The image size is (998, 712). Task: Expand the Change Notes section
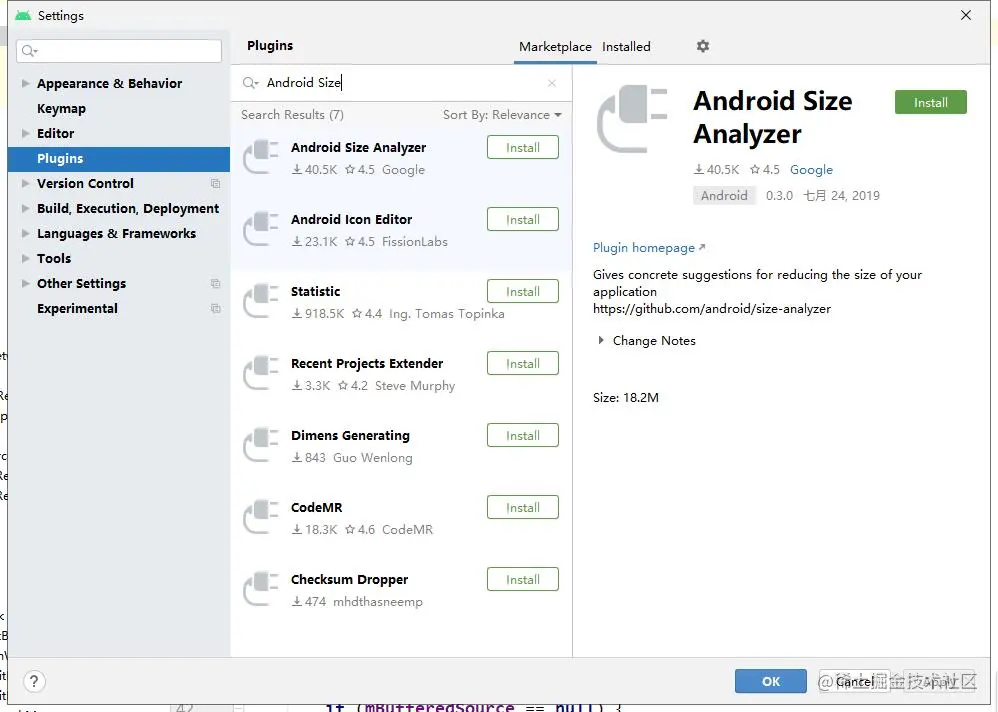pos(601,340)
